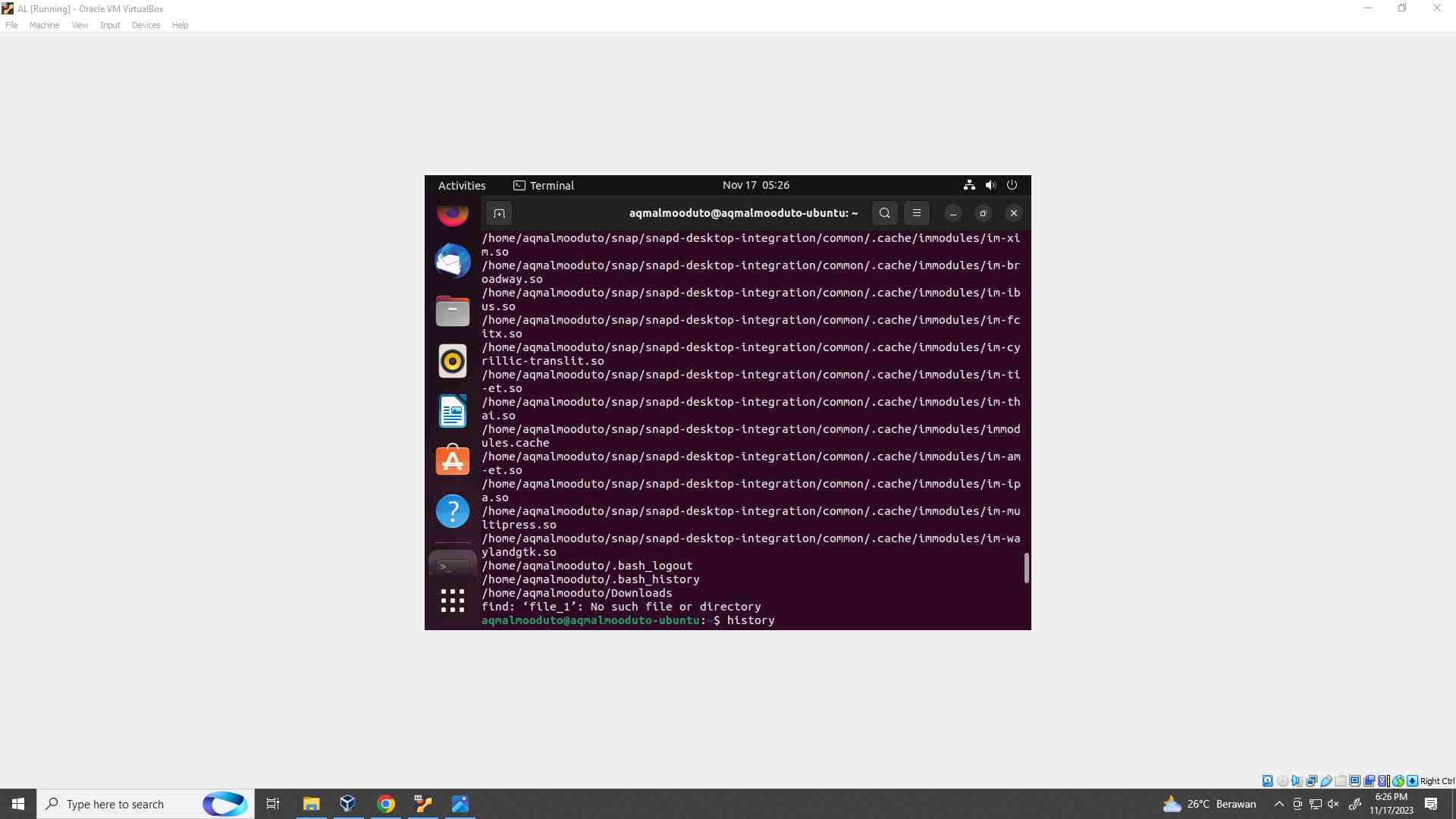This screenshot has width=1456, height=819.
Task: Click the VirtualBox display indicator
Action: 1354,781
